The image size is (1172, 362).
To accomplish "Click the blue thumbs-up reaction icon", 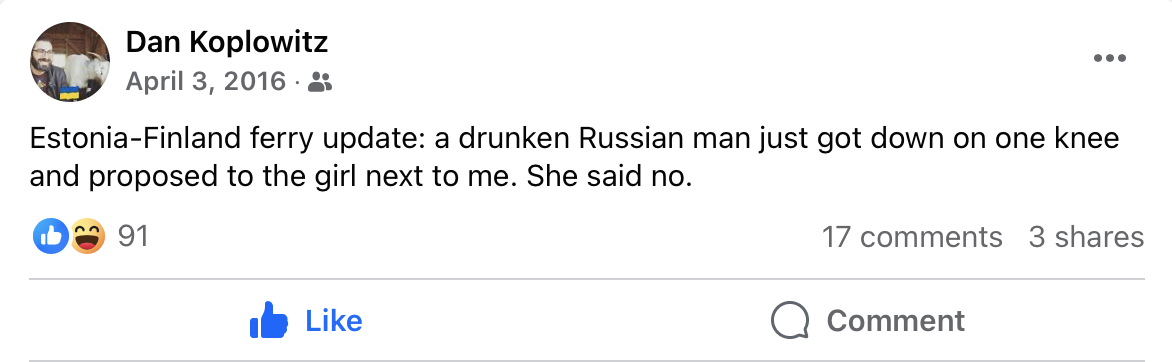I will point(51,237).
